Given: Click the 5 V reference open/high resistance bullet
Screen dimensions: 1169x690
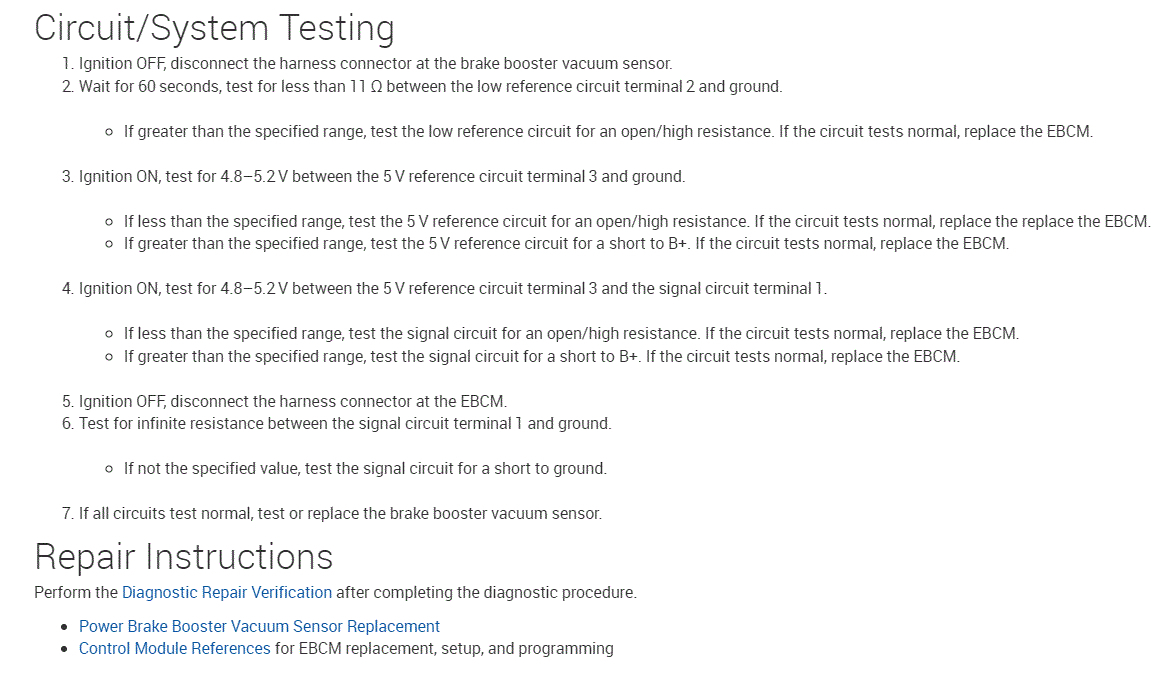Looking at the screenshot, I should [636, 221].
